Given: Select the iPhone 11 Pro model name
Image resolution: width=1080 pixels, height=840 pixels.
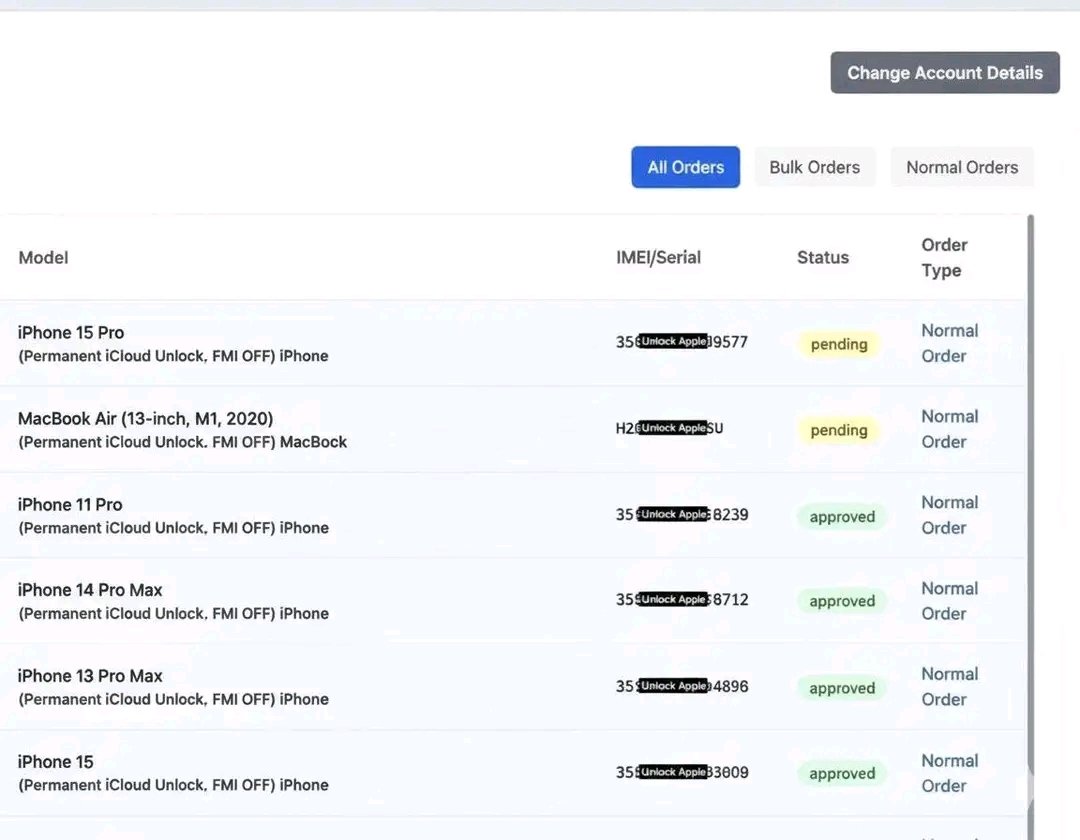Looking at the screenshot, I should coord(70,505).
